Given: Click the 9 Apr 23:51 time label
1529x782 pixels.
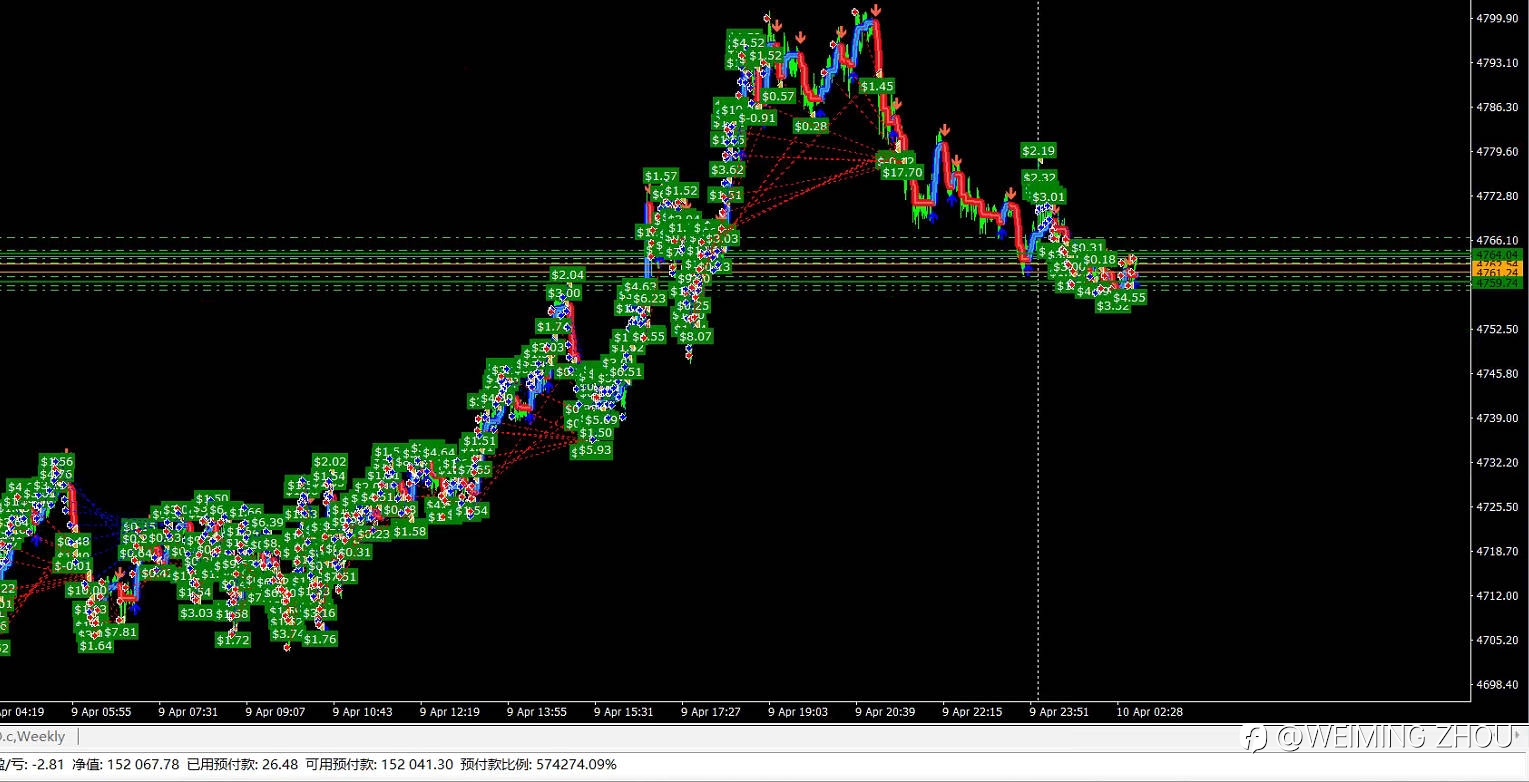Looking at the screenshot, I should [1059, 712].
